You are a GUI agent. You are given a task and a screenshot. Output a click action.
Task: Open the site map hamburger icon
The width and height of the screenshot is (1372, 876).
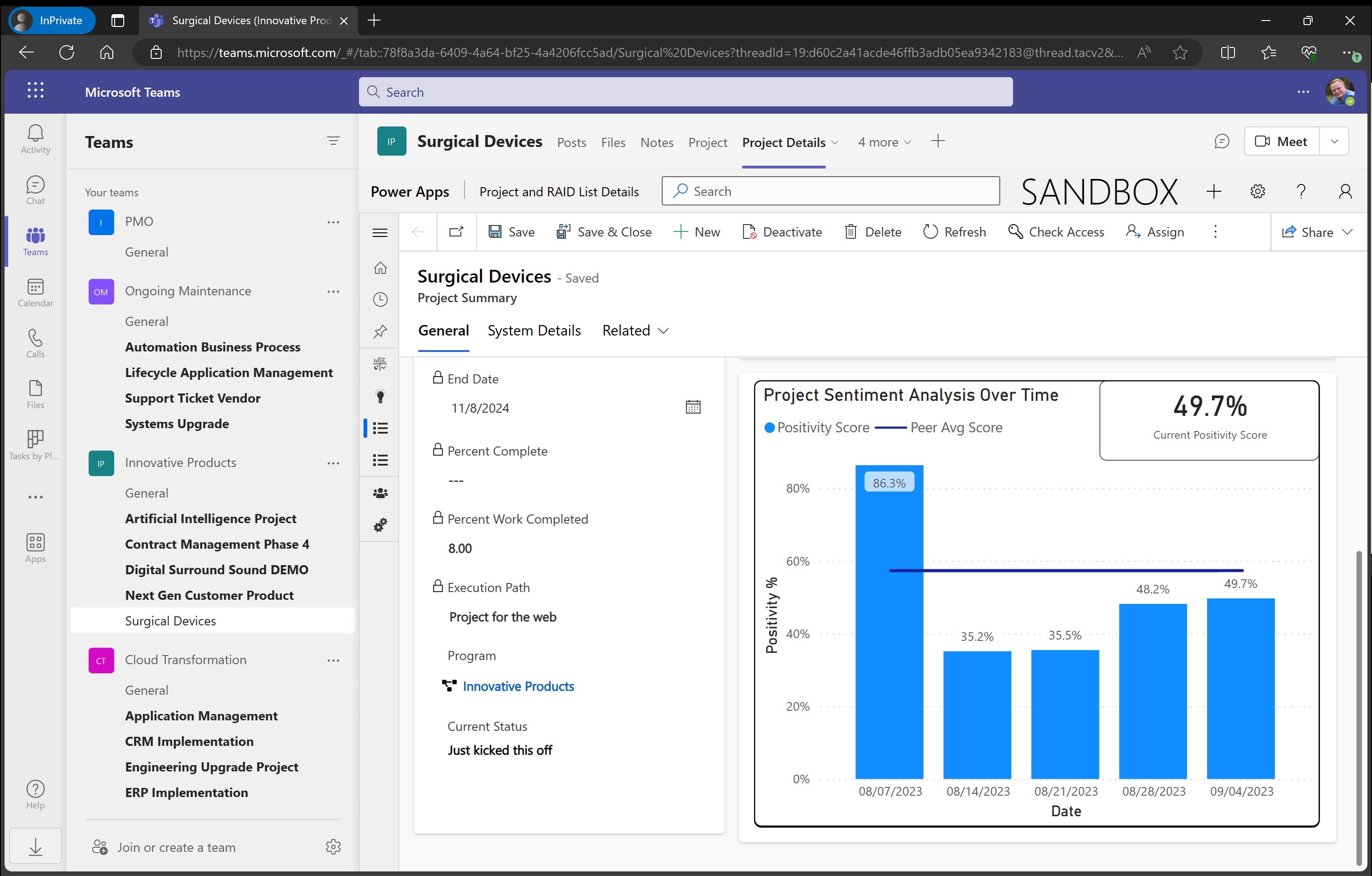tap(380, 232)
